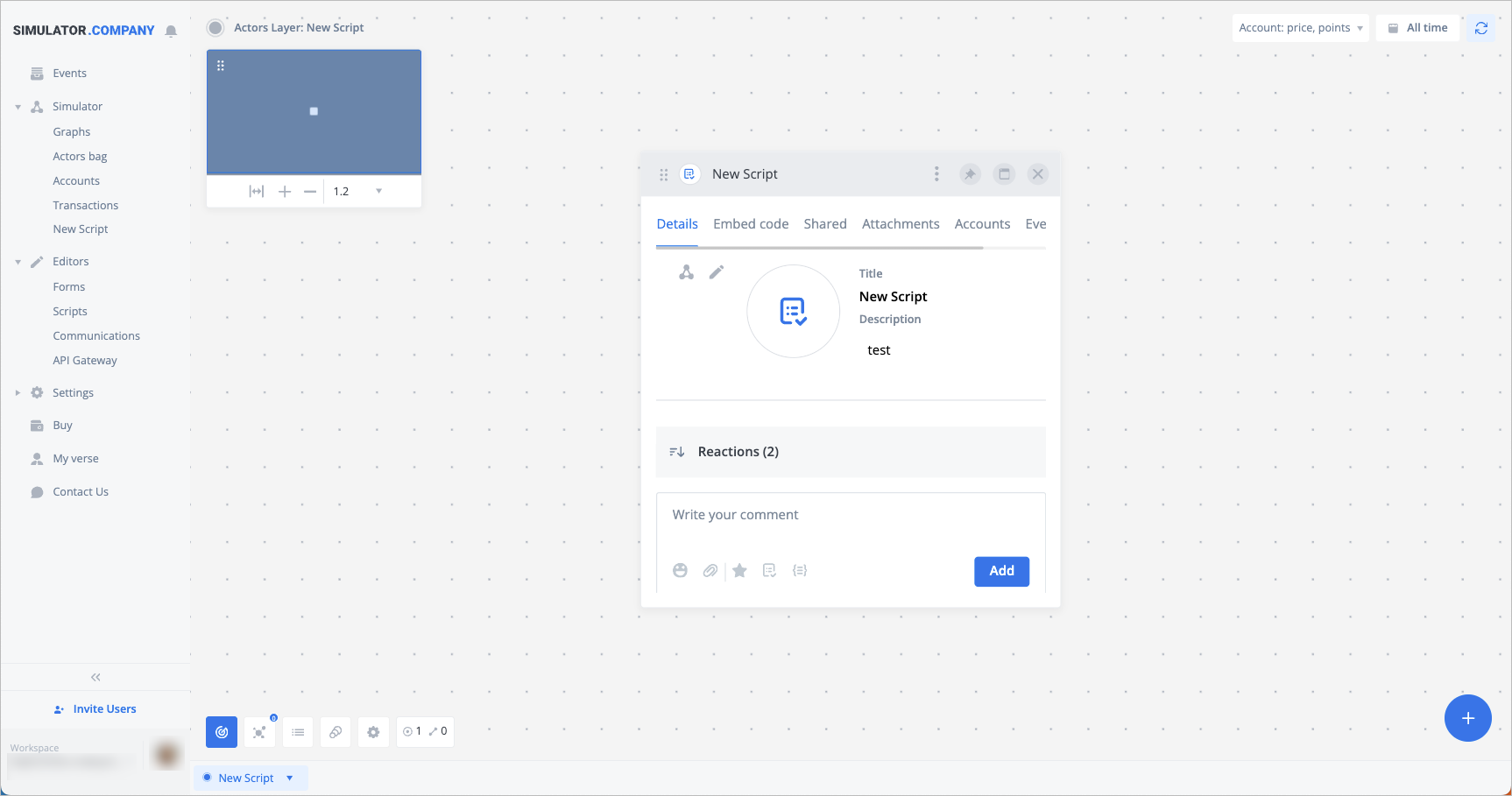The height and width of the screenshot is (796, 1512).
Task: Click the Settings gear sidebar icon
Action: [x=37, y=393]
